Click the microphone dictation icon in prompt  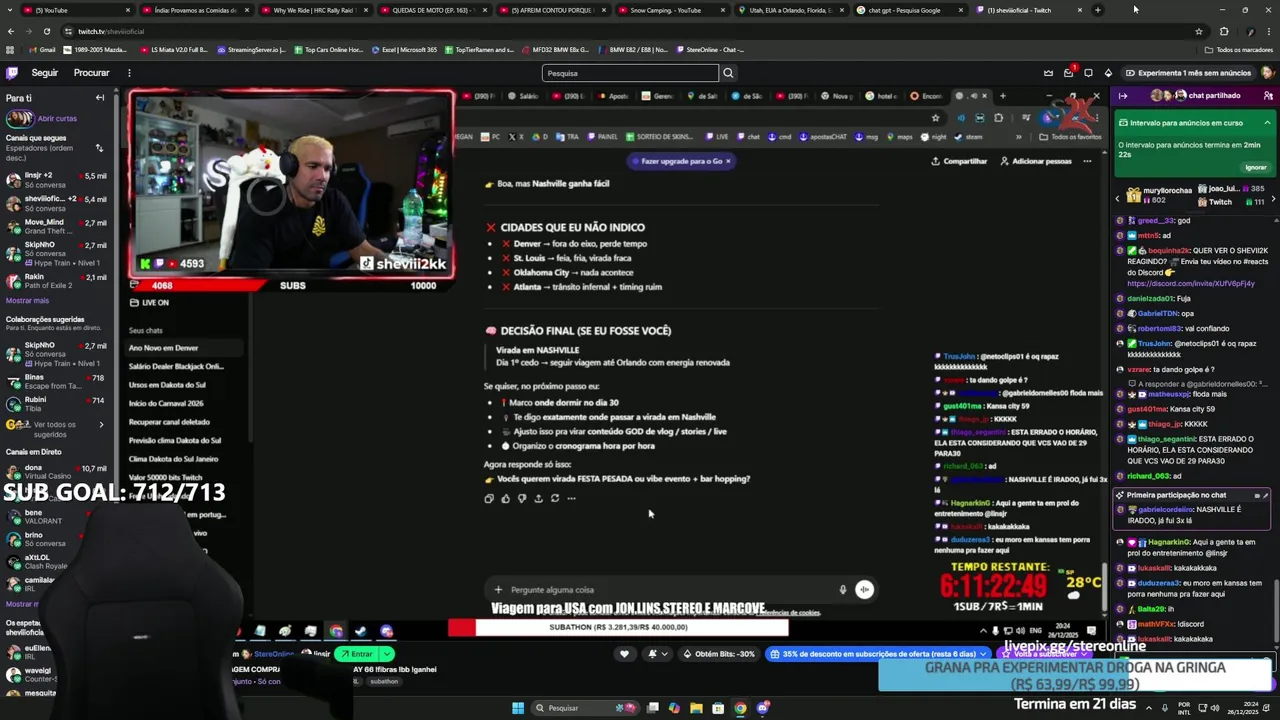pos(843,590)
